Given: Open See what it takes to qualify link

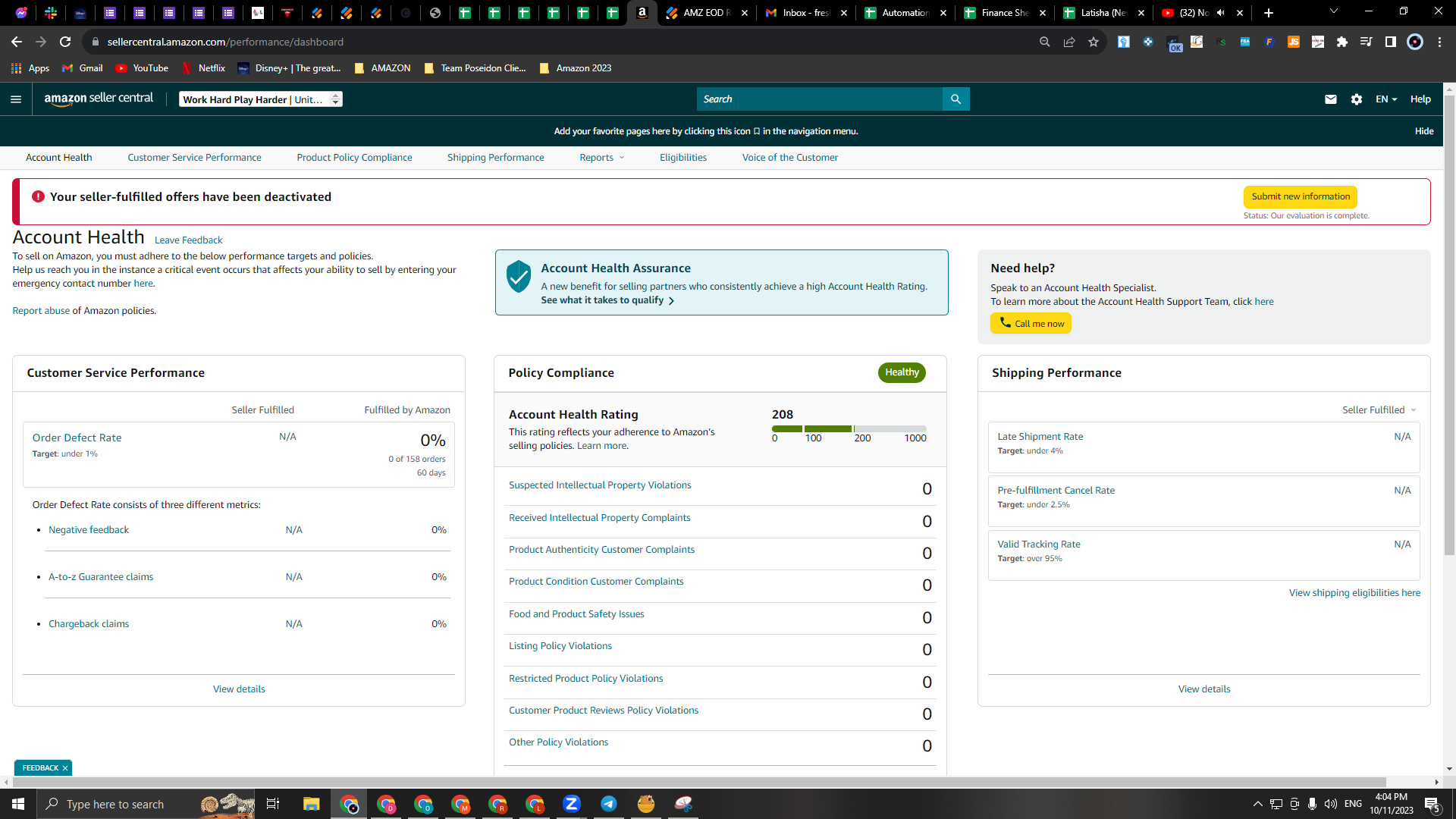Looking at the screenshot, I should [x=607, y=300].
